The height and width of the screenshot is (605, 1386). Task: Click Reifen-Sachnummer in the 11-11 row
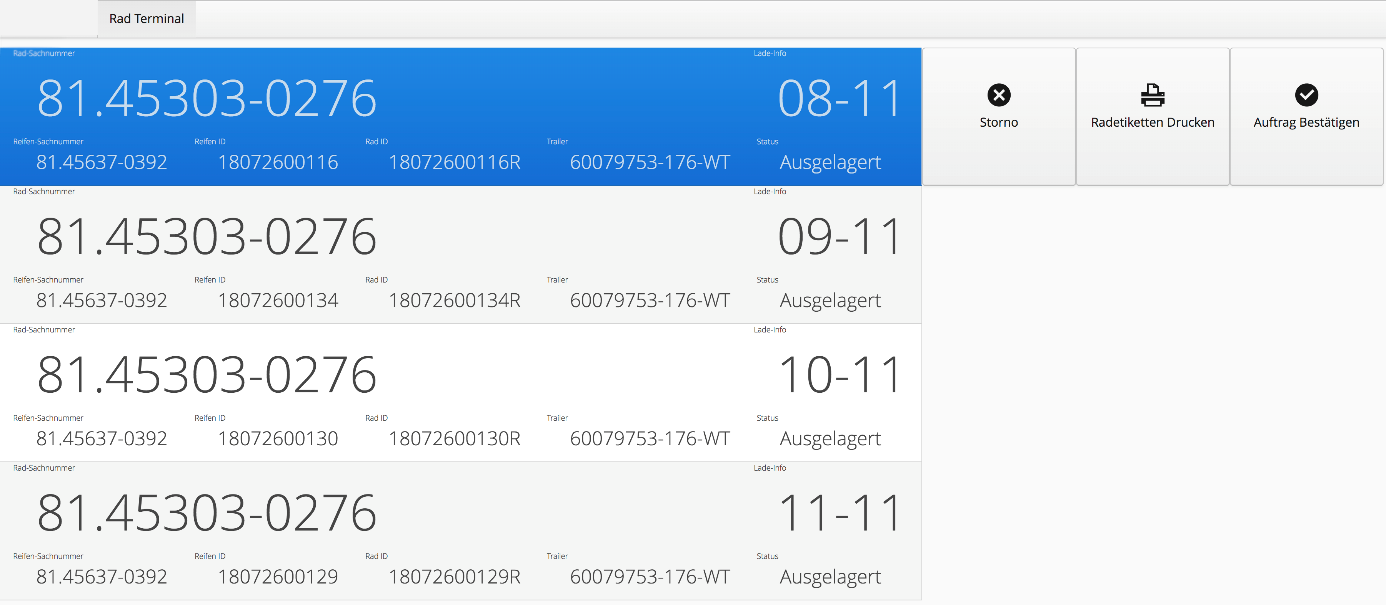tap(102, 577)
